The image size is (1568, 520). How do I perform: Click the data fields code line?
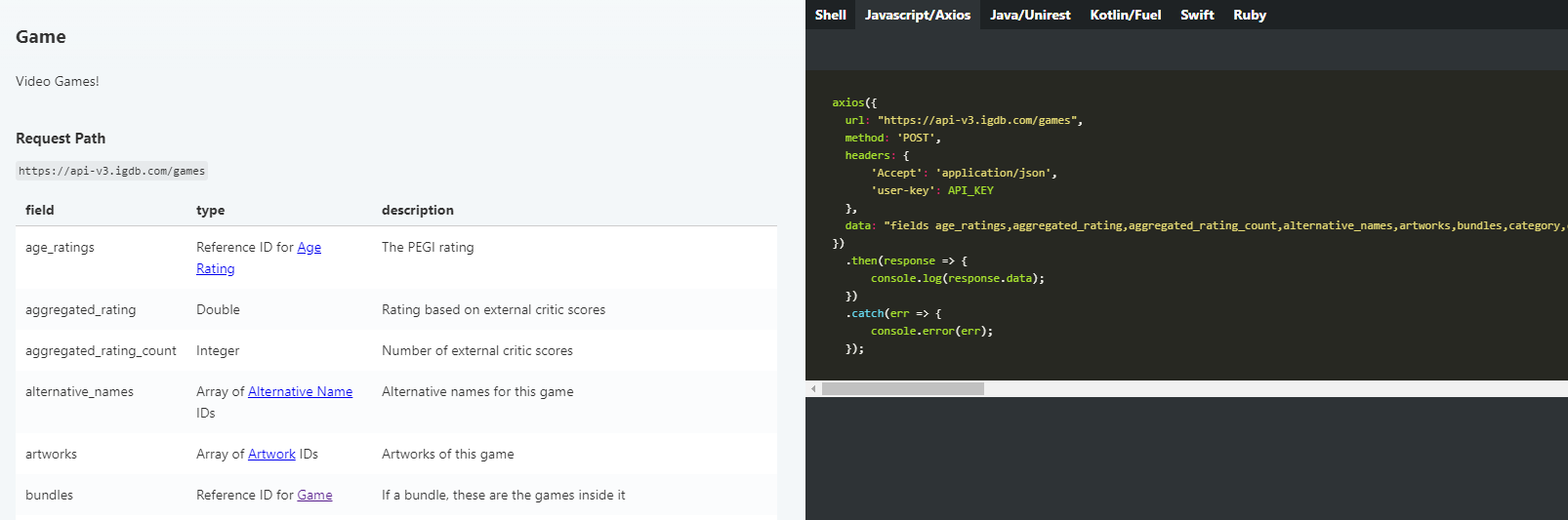(1206, 225)
